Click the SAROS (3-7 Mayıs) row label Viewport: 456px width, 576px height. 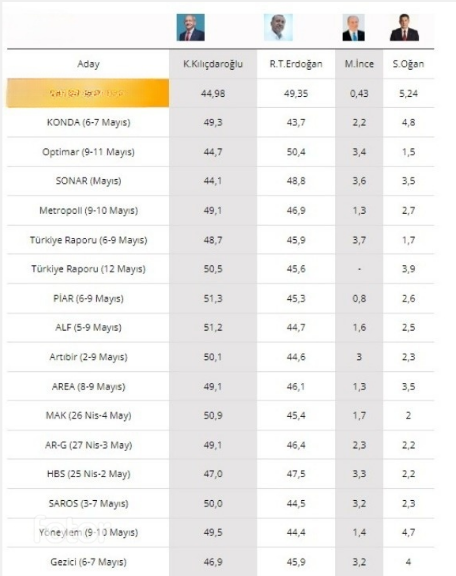(x=89, y=503)
